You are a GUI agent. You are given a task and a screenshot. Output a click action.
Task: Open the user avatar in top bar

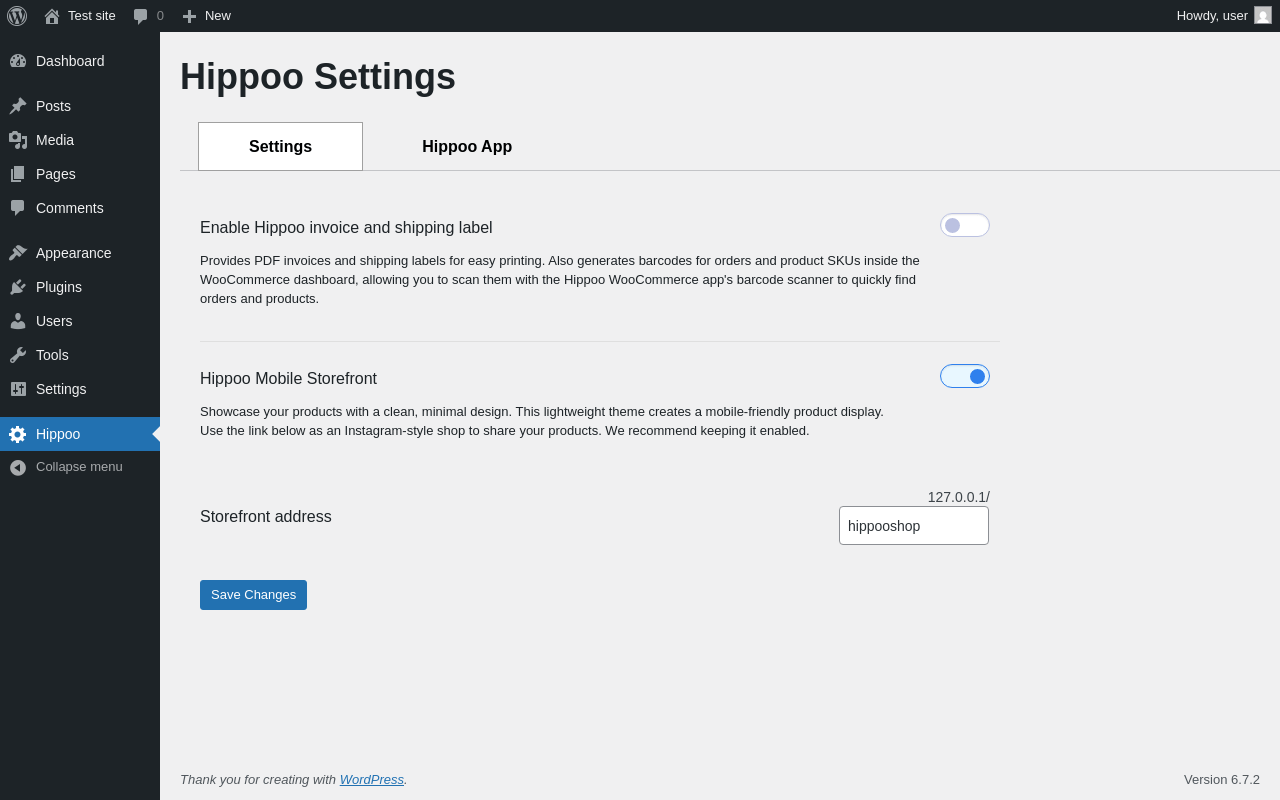[x=1263, y=15]
